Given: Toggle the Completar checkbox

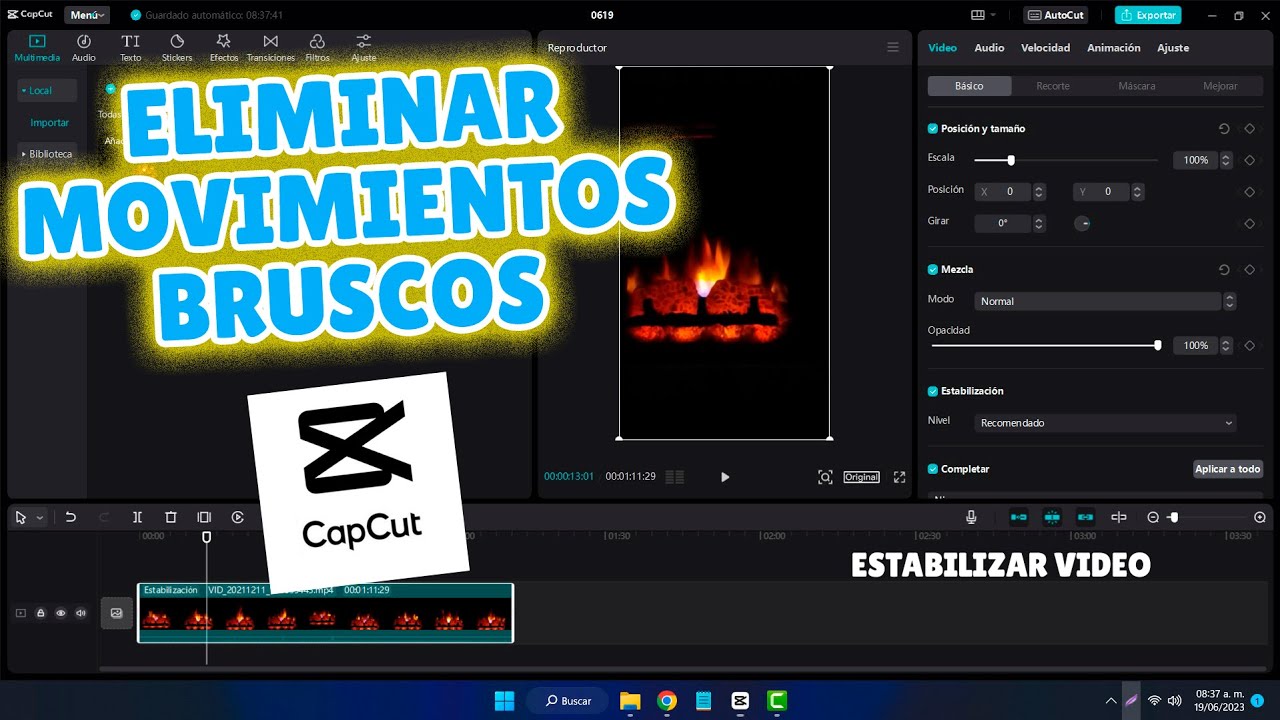Looking at the screenshot, I should coord(933,469).
